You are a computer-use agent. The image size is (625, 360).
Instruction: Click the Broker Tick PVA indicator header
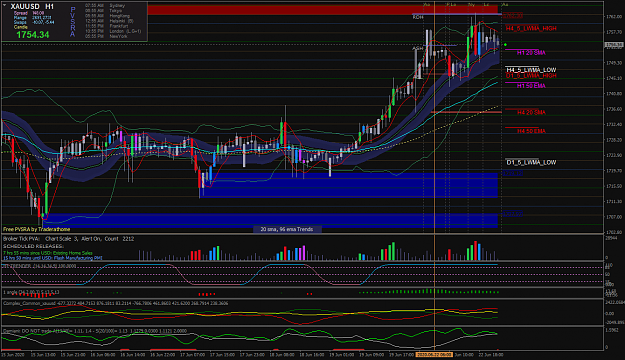[x=69, y=239]
